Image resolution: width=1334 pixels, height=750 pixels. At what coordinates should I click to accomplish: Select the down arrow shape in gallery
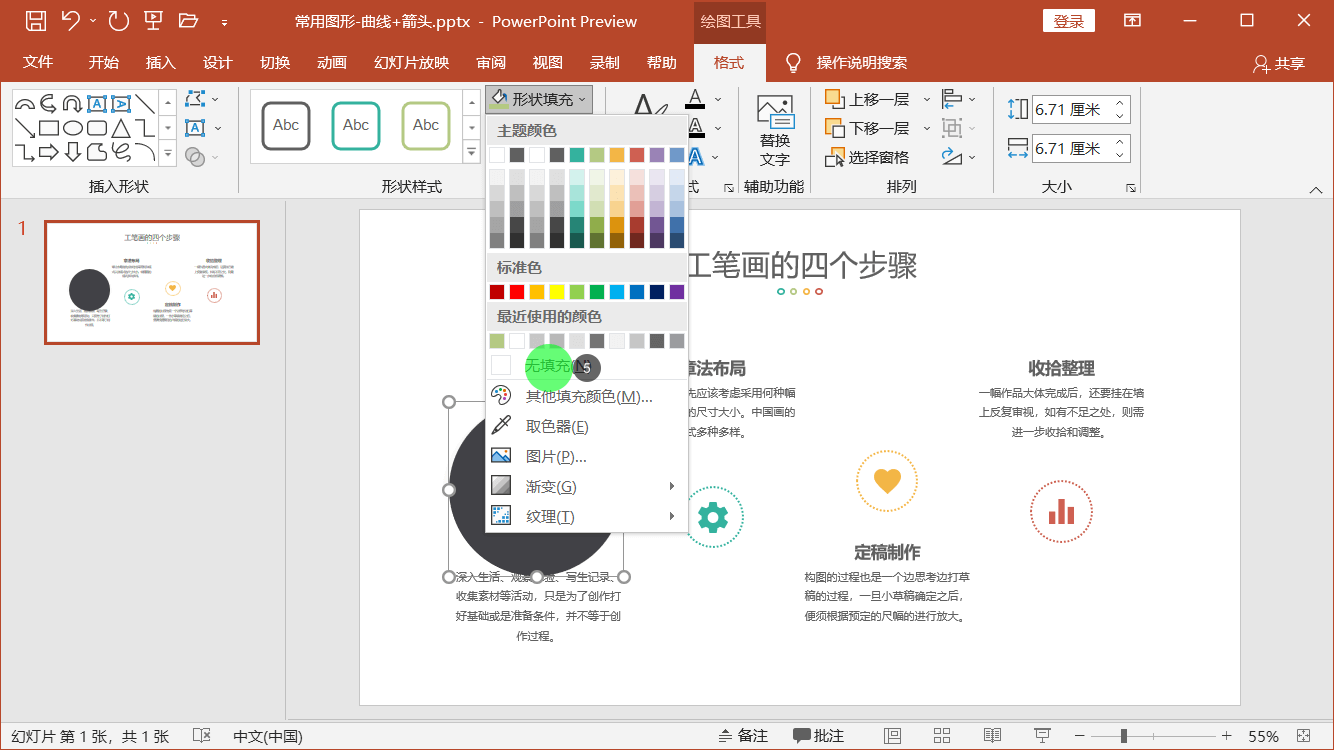73,153
